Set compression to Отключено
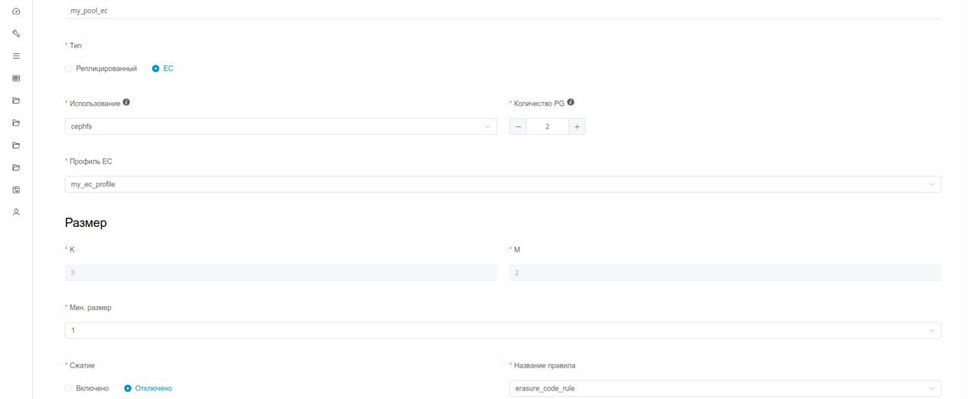Viewport: 974px width, 399px height. coord(148,388)
